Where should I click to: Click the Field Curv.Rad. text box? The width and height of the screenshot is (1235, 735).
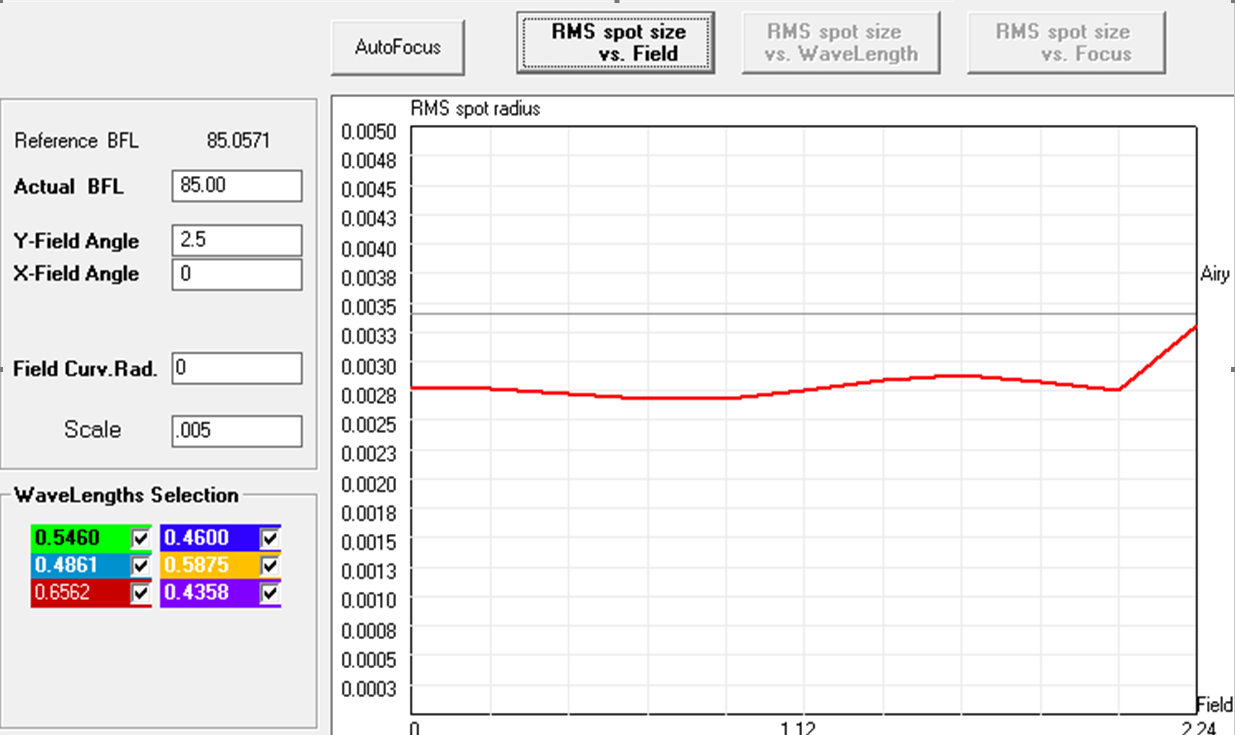[236, 368]
